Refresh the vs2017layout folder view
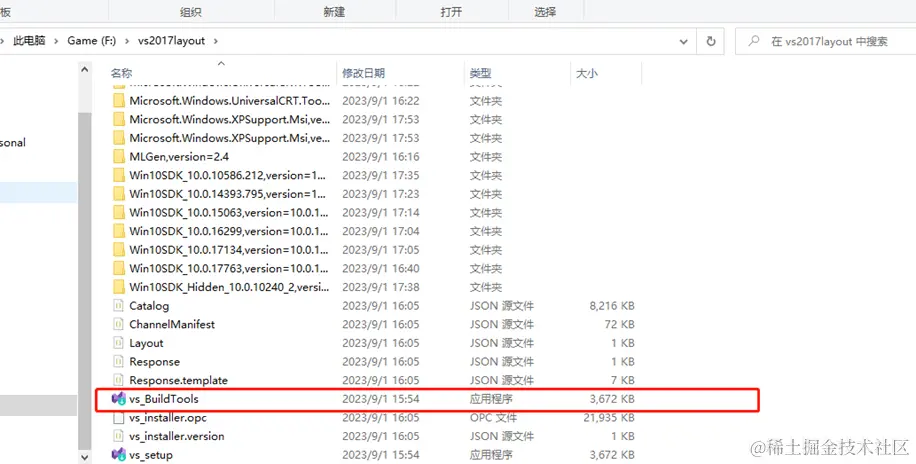916x464 pixels. point(711,41)
